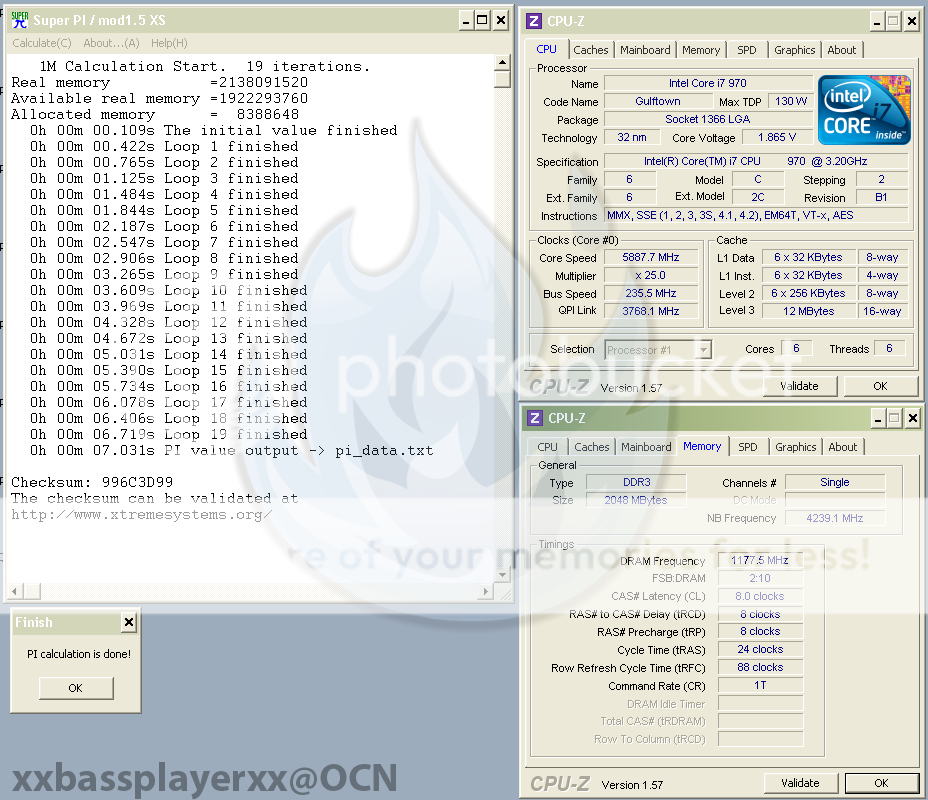Screen dimensions: 928x800
Task: Switch to CPU tab in lower CPU-Z window
Action: pyautogui.click(x=547, y=447)
